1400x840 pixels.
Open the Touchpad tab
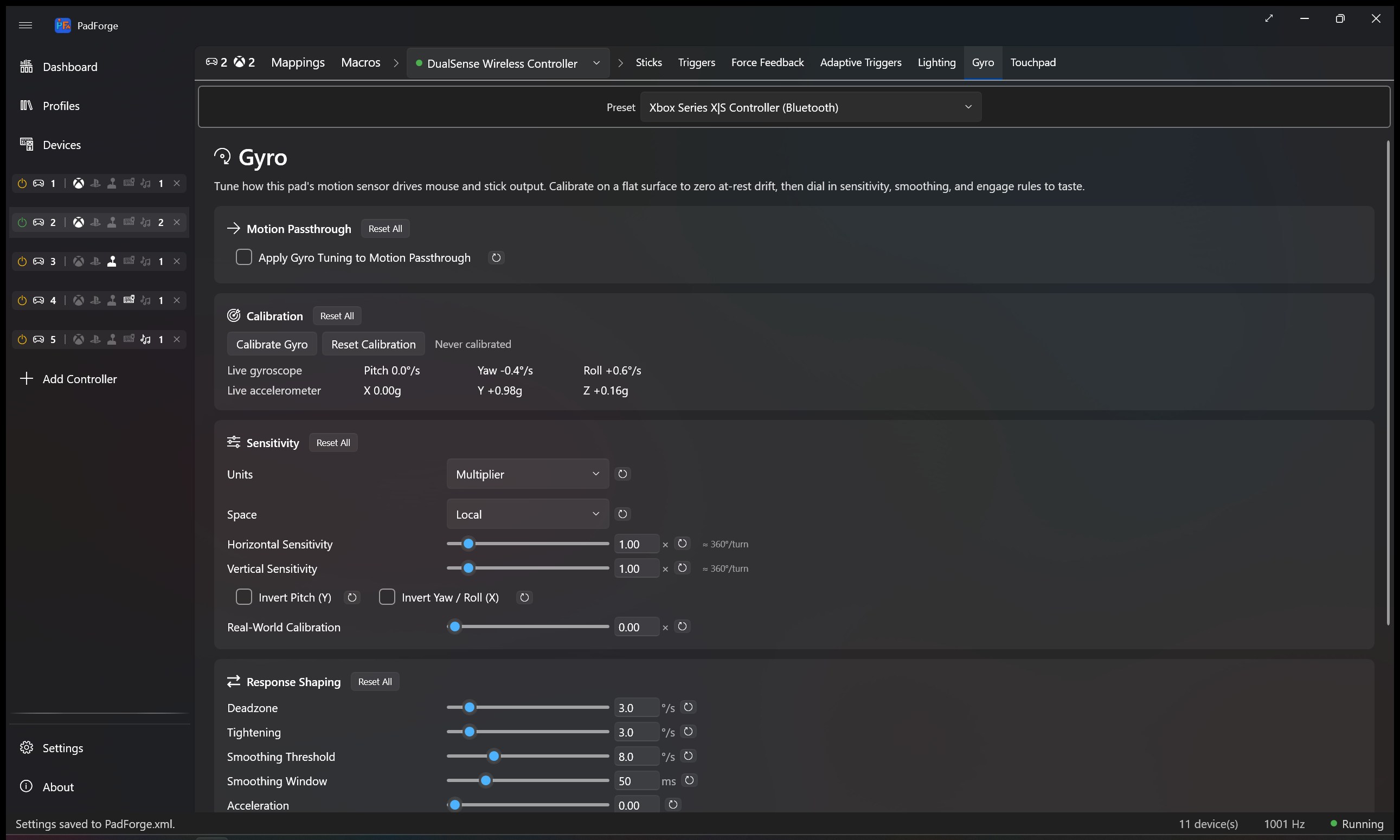(1033, 62)
